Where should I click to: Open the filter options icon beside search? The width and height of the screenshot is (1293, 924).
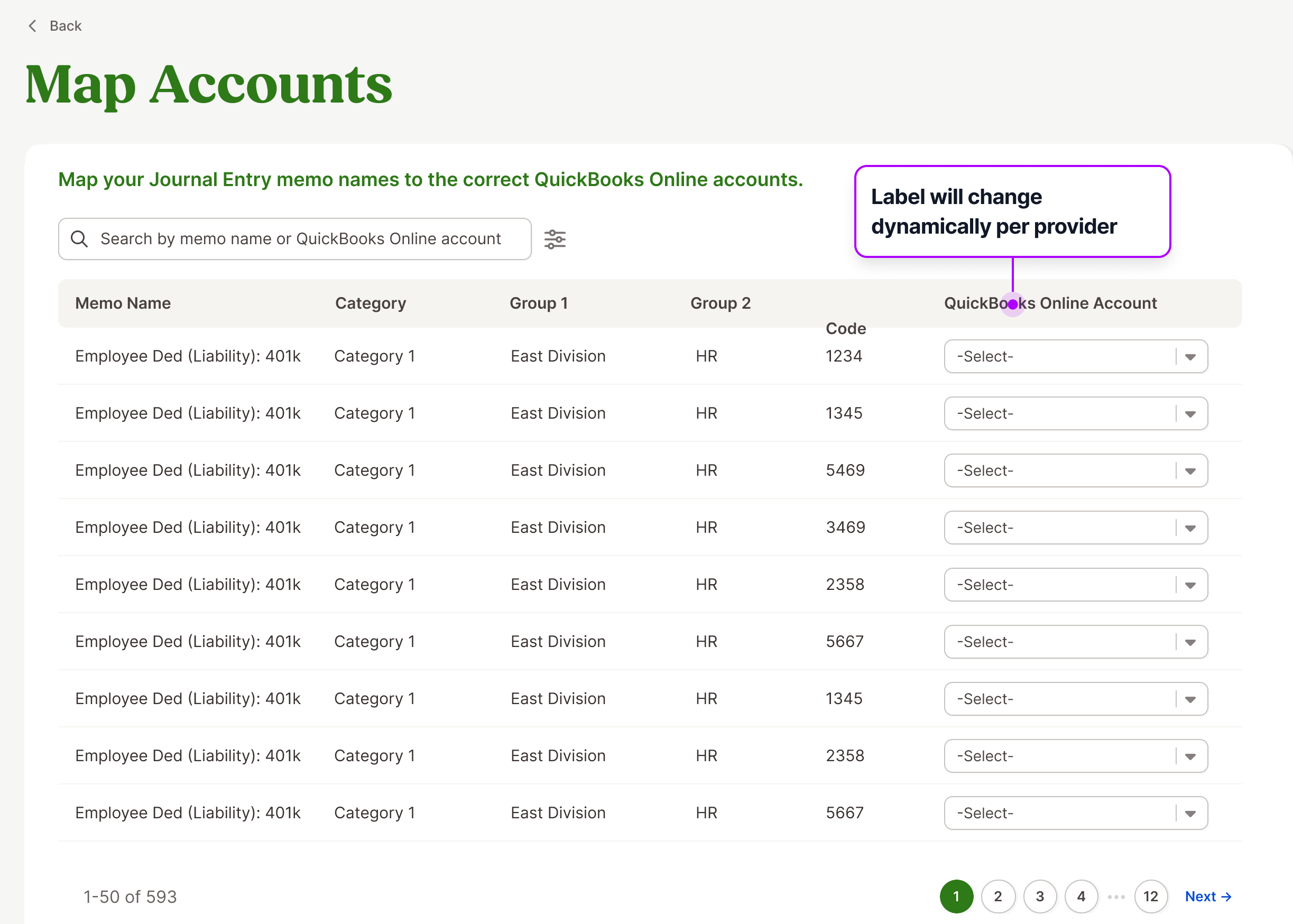tap(555, 238)
